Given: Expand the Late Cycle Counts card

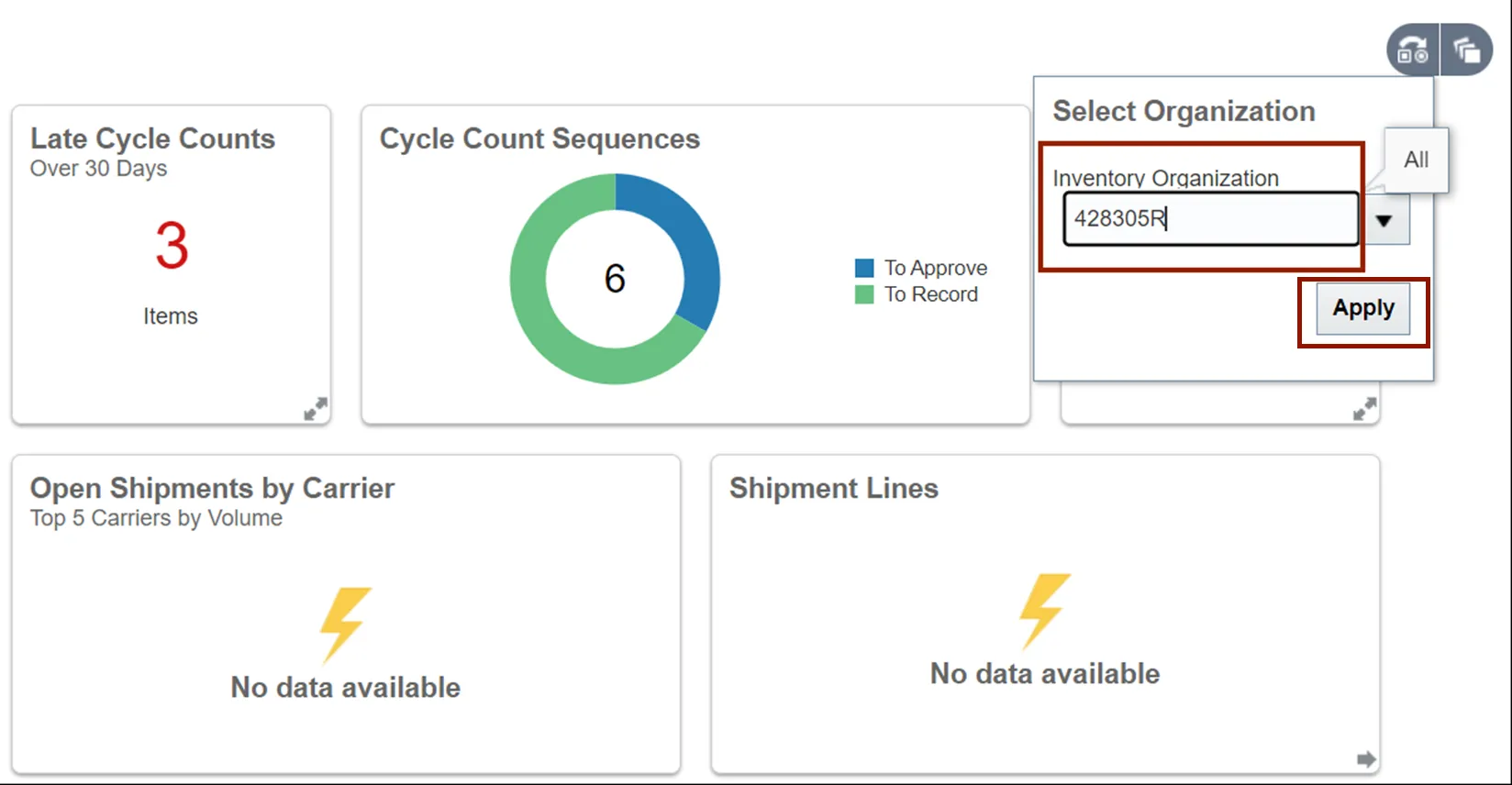Looking at the screenshot, I should point(315,409).
